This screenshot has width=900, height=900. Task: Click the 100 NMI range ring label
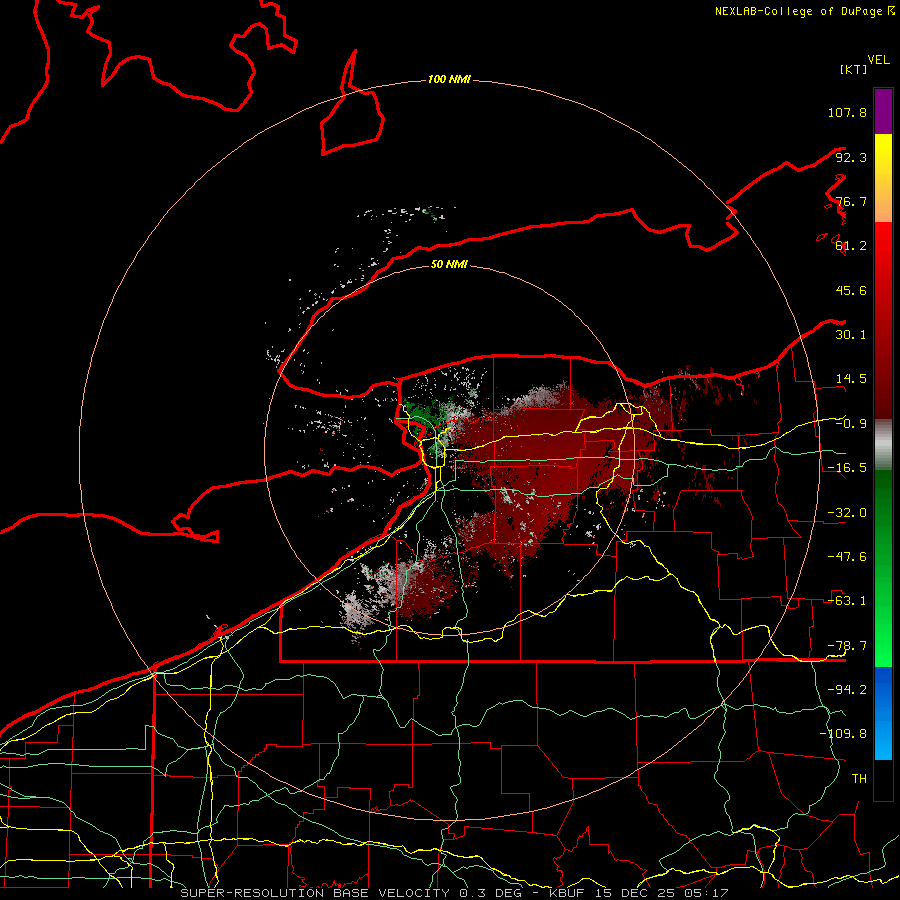[449, 79]
